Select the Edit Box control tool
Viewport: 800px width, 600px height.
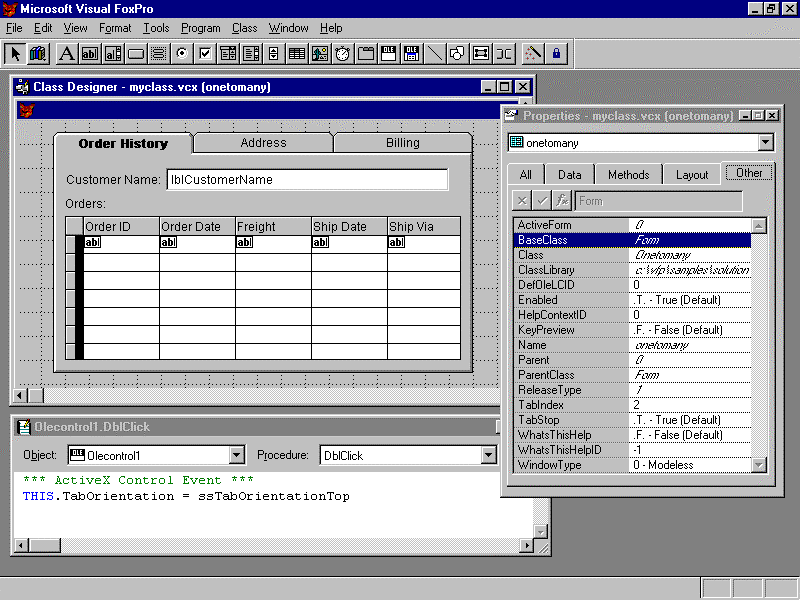coord(113,54)
